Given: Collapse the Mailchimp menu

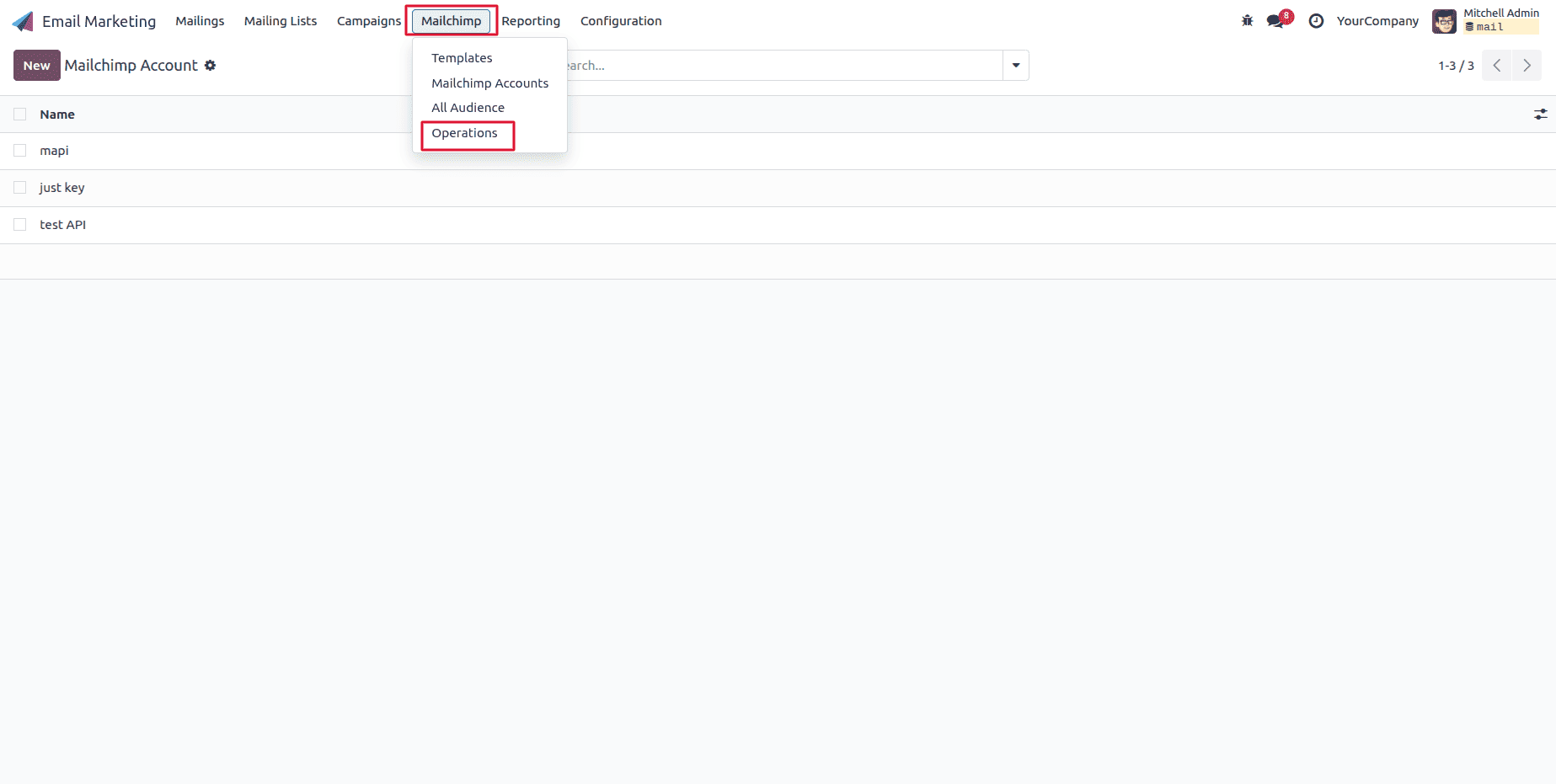Looking at the screenshot, I should (x=452, y=21).
